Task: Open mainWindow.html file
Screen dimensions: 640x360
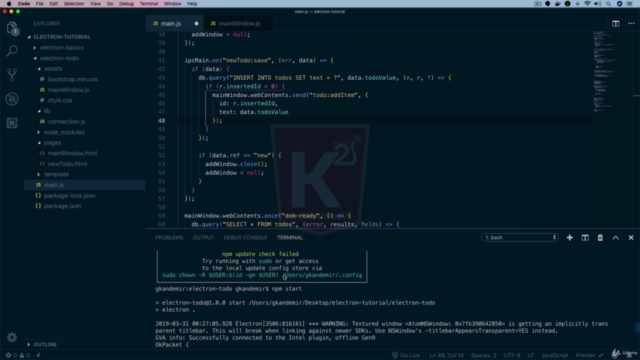Action: tap(72, 153)
